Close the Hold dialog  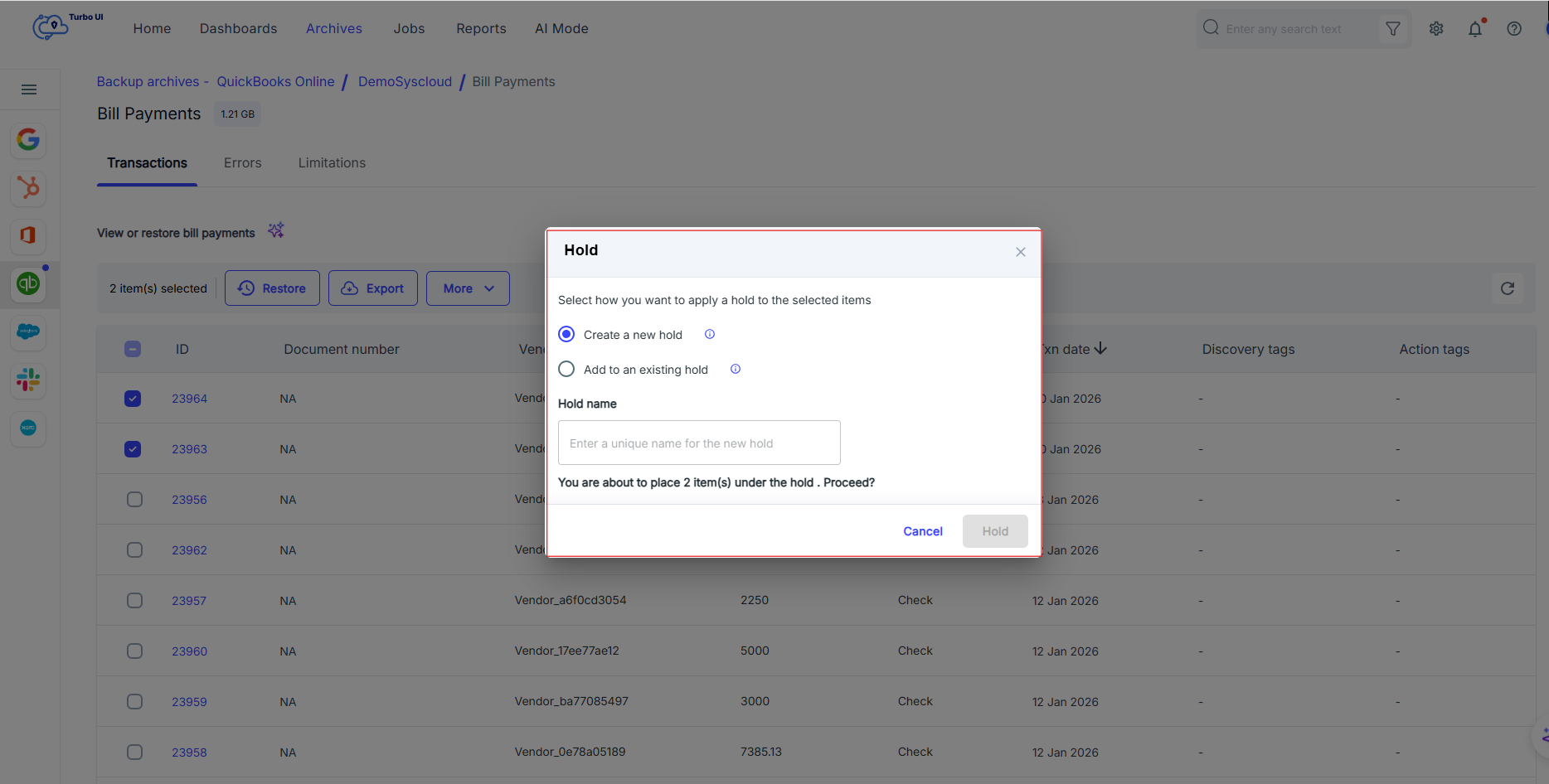coord(1021,252)
